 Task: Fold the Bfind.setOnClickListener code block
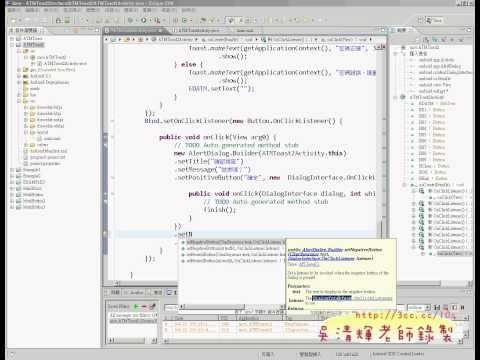pyautogui.click(x=112, y=121)
